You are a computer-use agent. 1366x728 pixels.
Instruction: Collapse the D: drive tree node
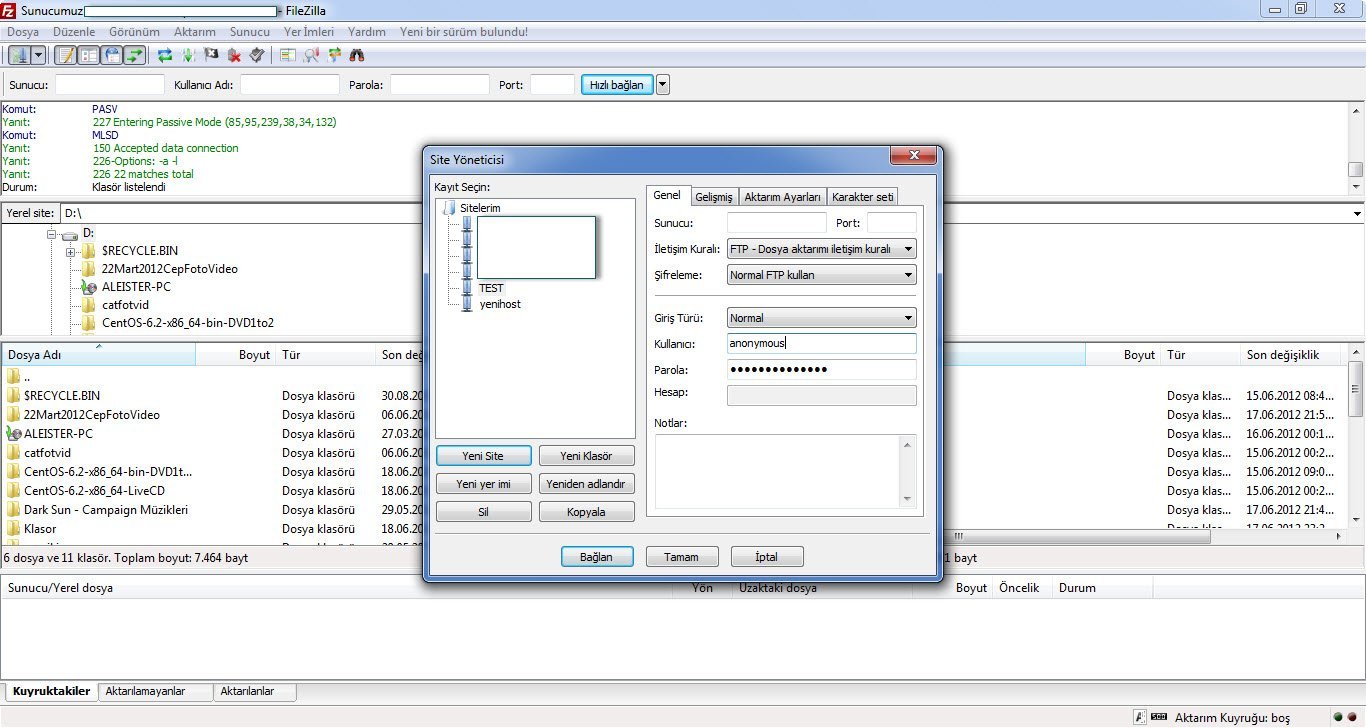52,234
